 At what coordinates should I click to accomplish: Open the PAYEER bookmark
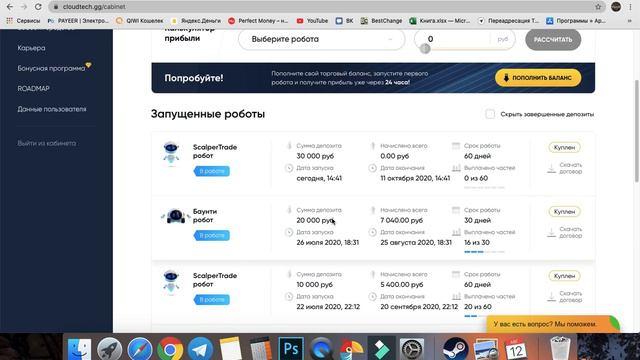78,20
